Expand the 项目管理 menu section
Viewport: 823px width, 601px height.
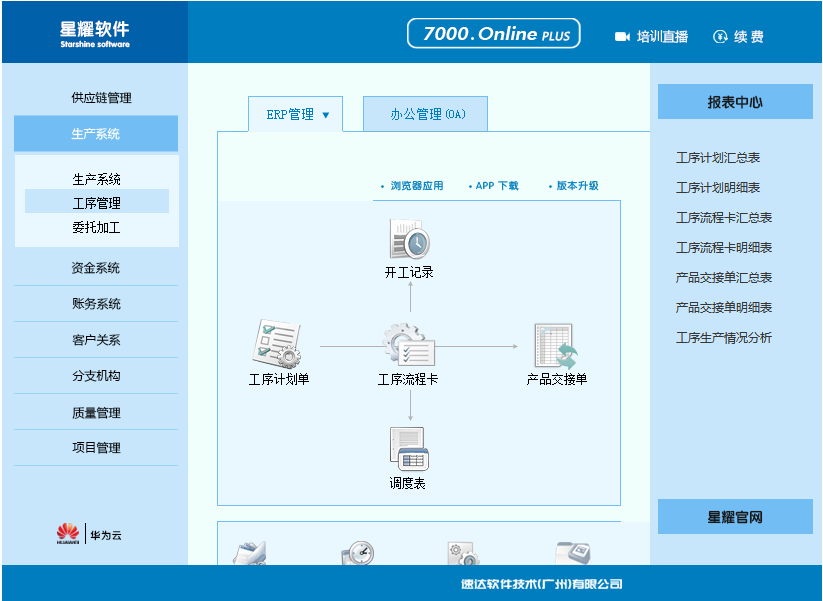(x=96, y=448)
